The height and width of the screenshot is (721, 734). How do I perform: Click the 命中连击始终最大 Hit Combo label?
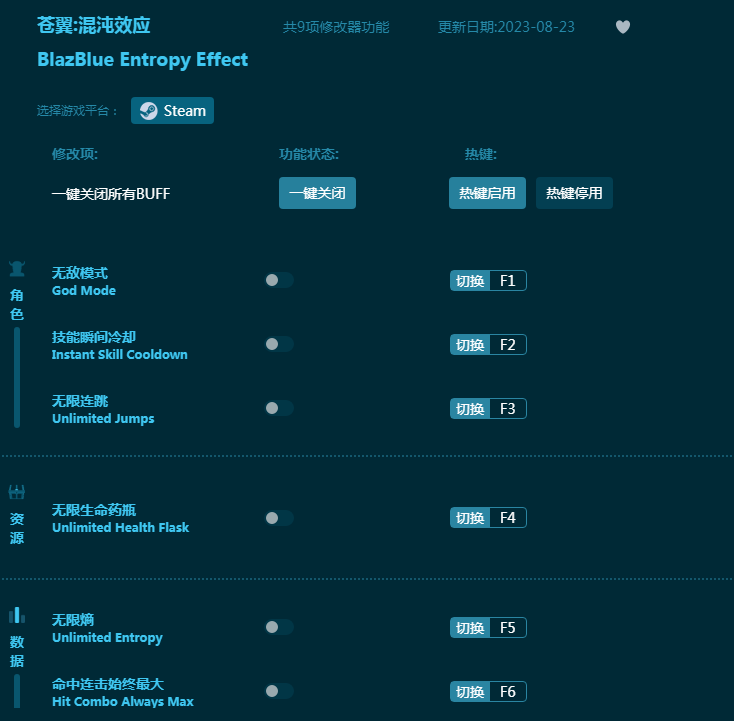[123, 692]
